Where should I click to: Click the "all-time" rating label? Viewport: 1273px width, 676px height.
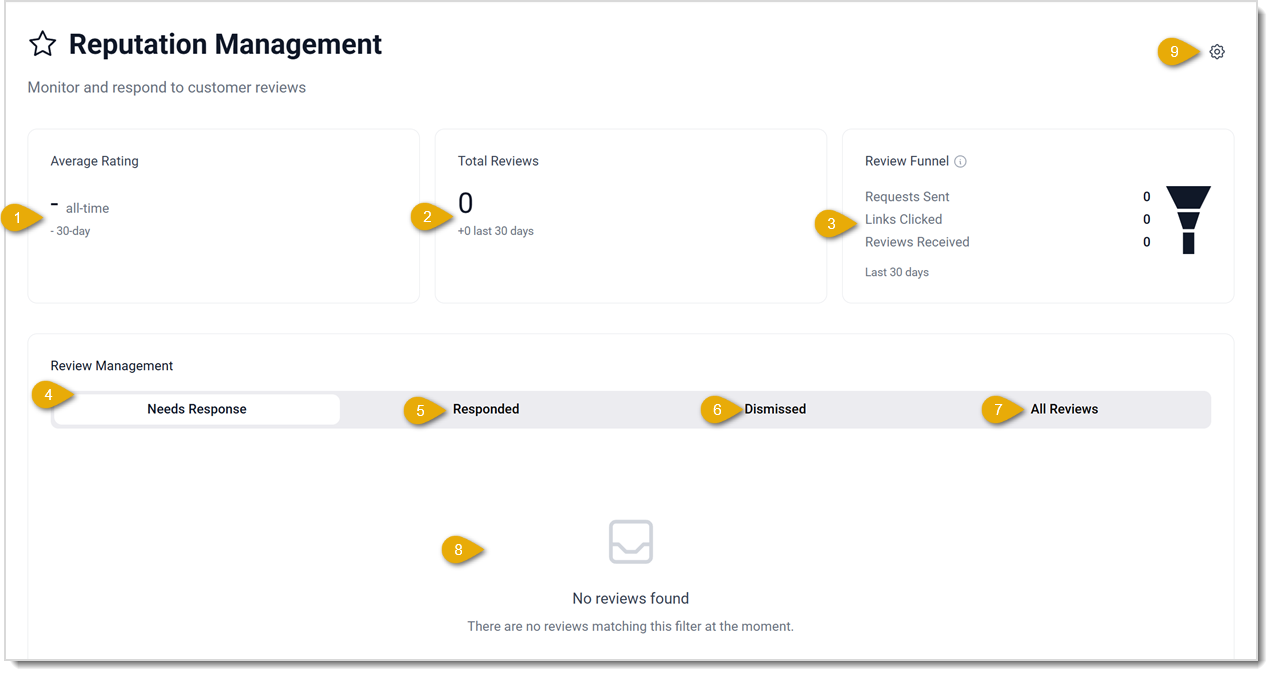(x=87, y=208)
